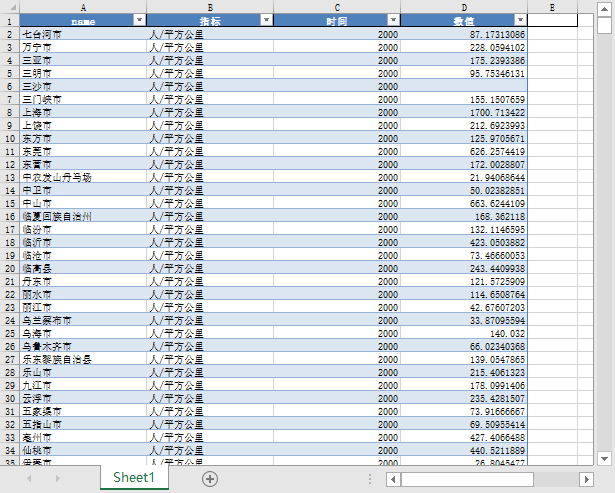Image resolution: width=615 pixels, height=493 pixels.
Task: Click cell containing 三沙市
Action: (83, 87)
